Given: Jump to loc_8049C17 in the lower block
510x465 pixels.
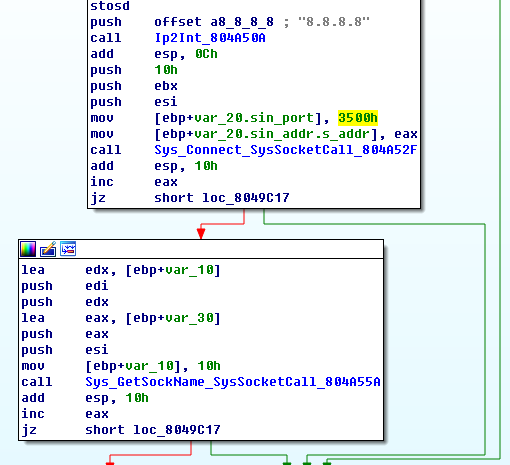Looking at the screenshot, I should point(177,430).
